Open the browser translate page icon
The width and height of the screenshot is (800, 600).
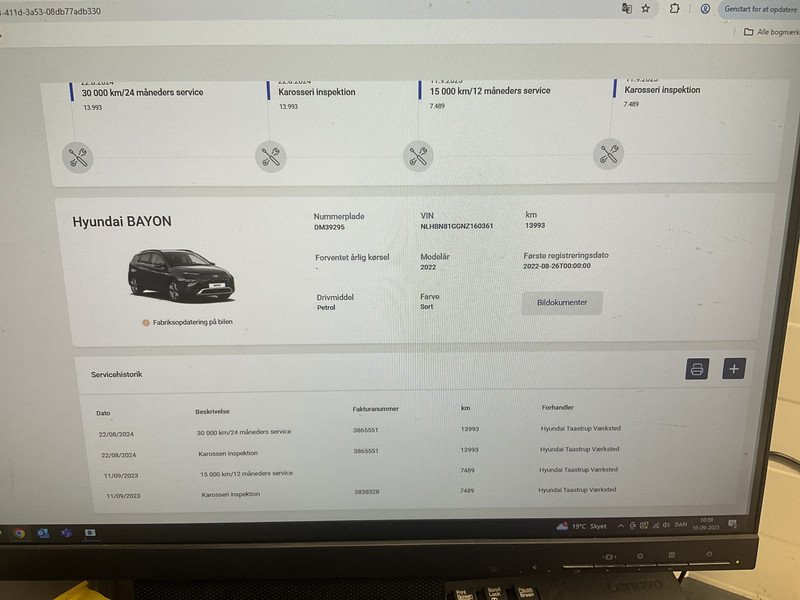pos(626,8)
